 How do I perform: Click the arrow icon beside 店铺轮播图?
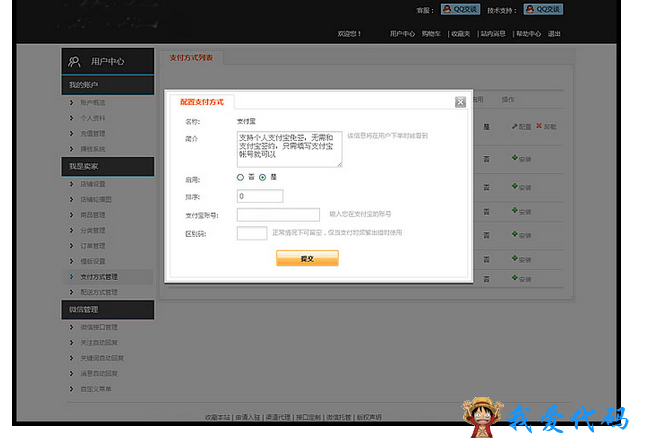[x=71, y=199]
